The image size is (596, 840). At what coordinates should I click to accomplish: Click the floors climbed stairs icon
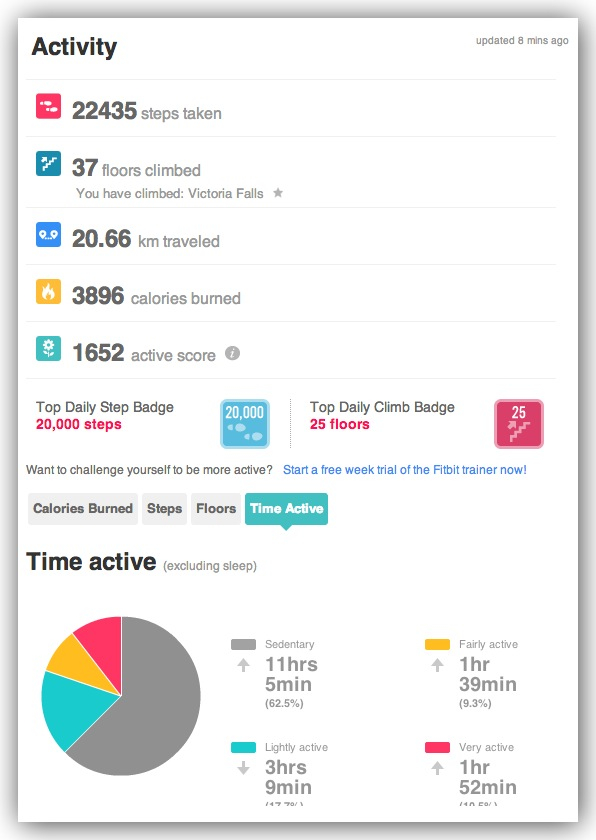click(x=48, y=163)
